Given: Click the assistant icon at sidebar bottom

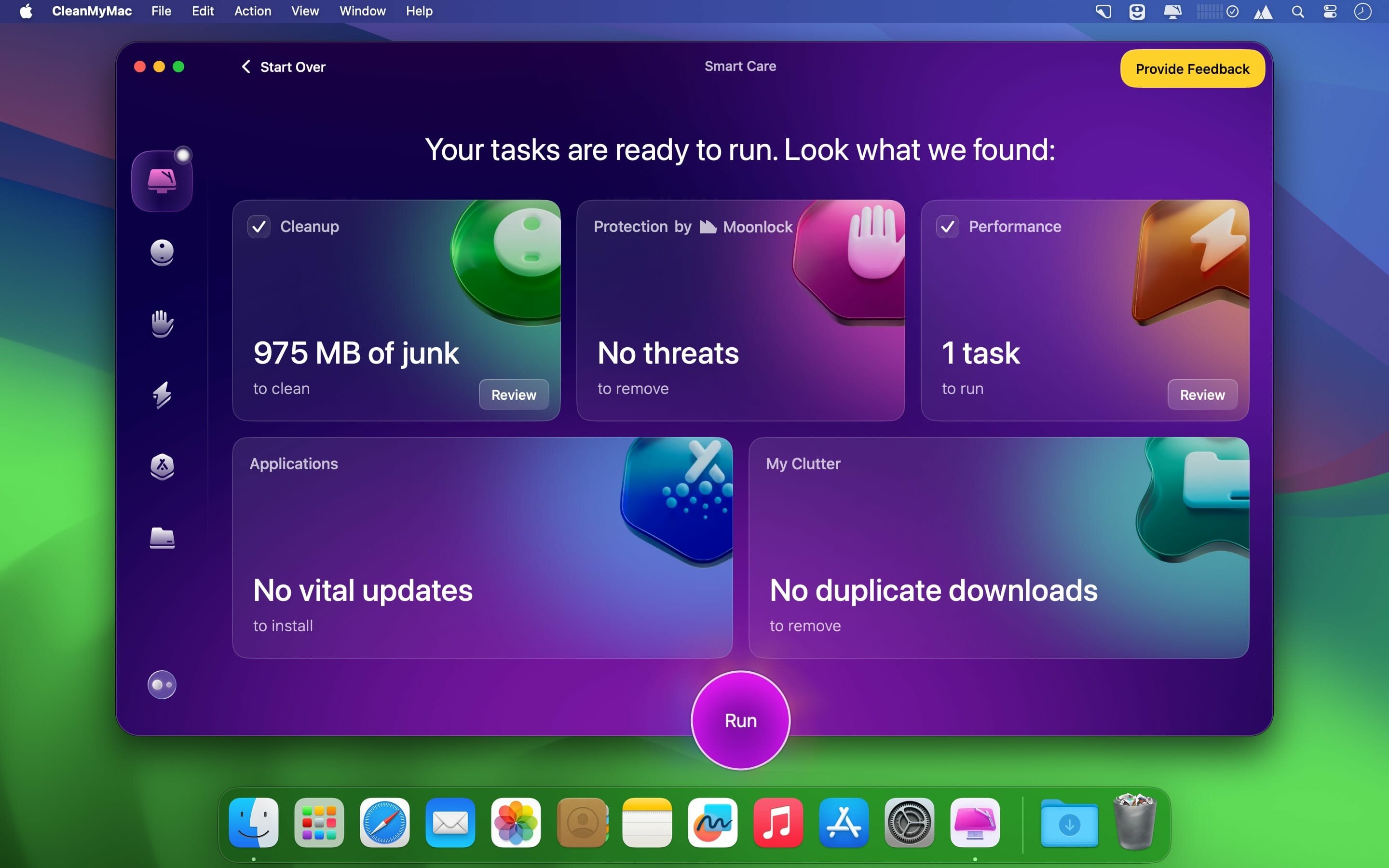Looking at the screenshot, I should 162,685.
